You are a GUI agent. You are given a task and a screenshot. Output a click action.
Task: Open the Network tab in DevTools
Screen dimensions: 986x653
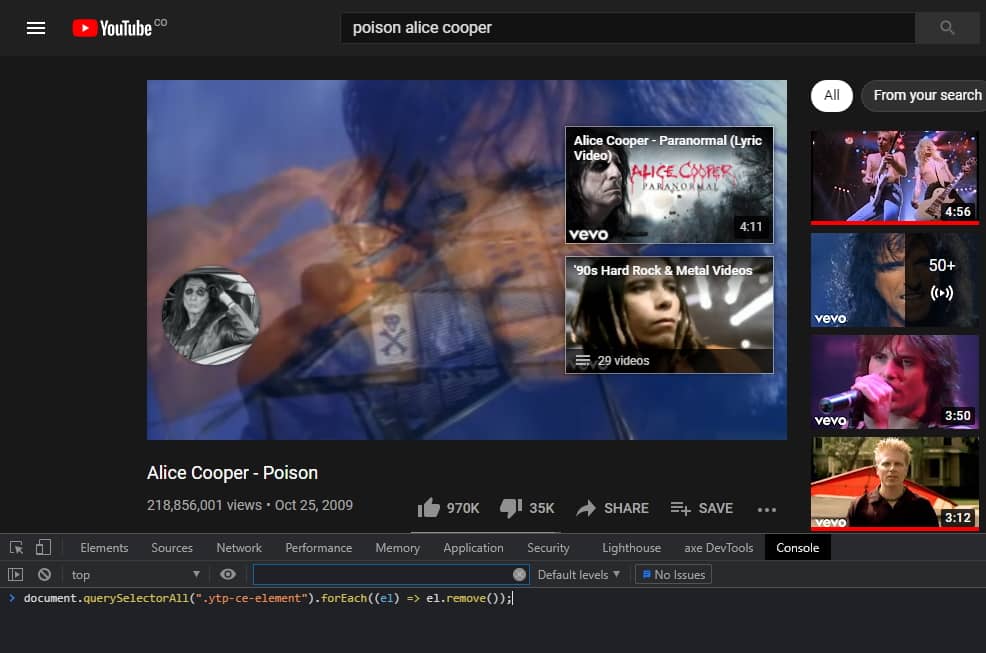(x=238, y=547)
